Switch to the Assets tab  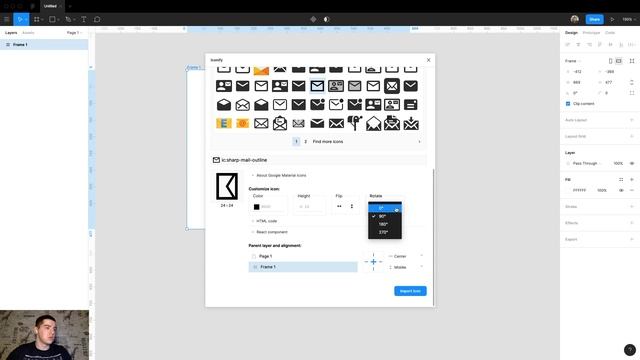[x=28, y=33]
